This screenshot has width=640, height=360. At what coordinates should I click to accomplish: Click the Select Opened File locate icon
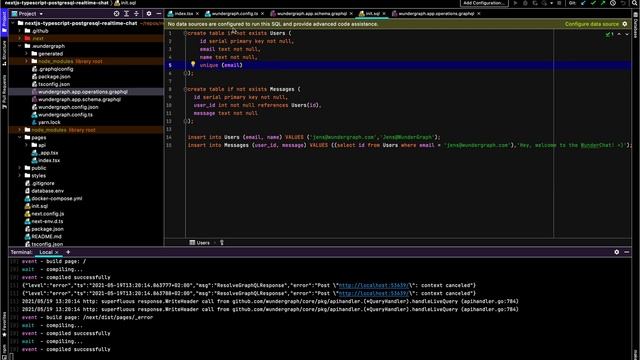116,13
